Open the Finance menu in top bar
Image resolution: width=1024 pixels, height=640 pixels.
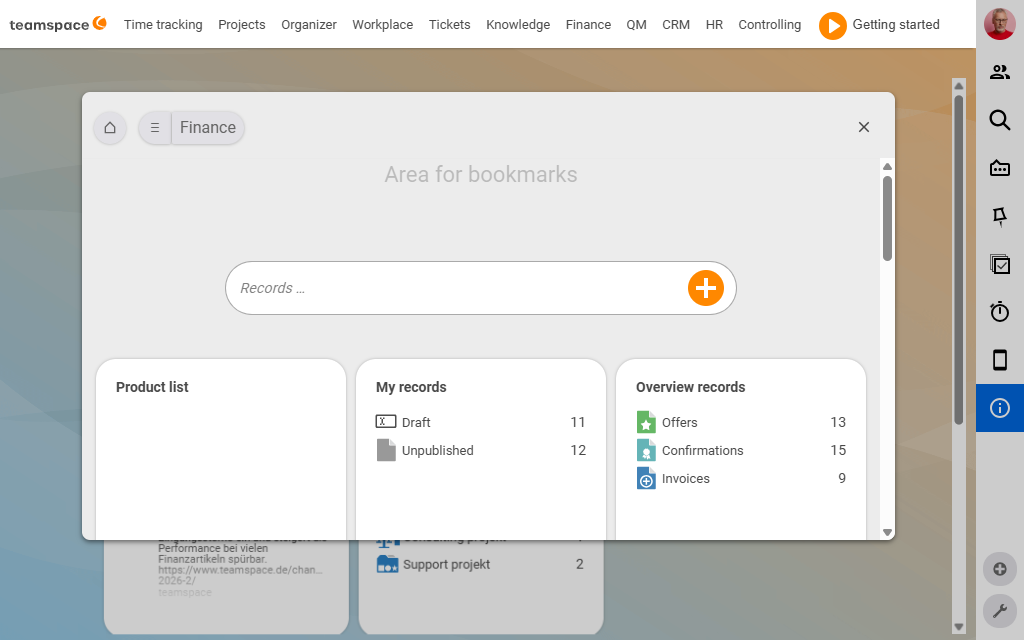[x=588, y=25]
